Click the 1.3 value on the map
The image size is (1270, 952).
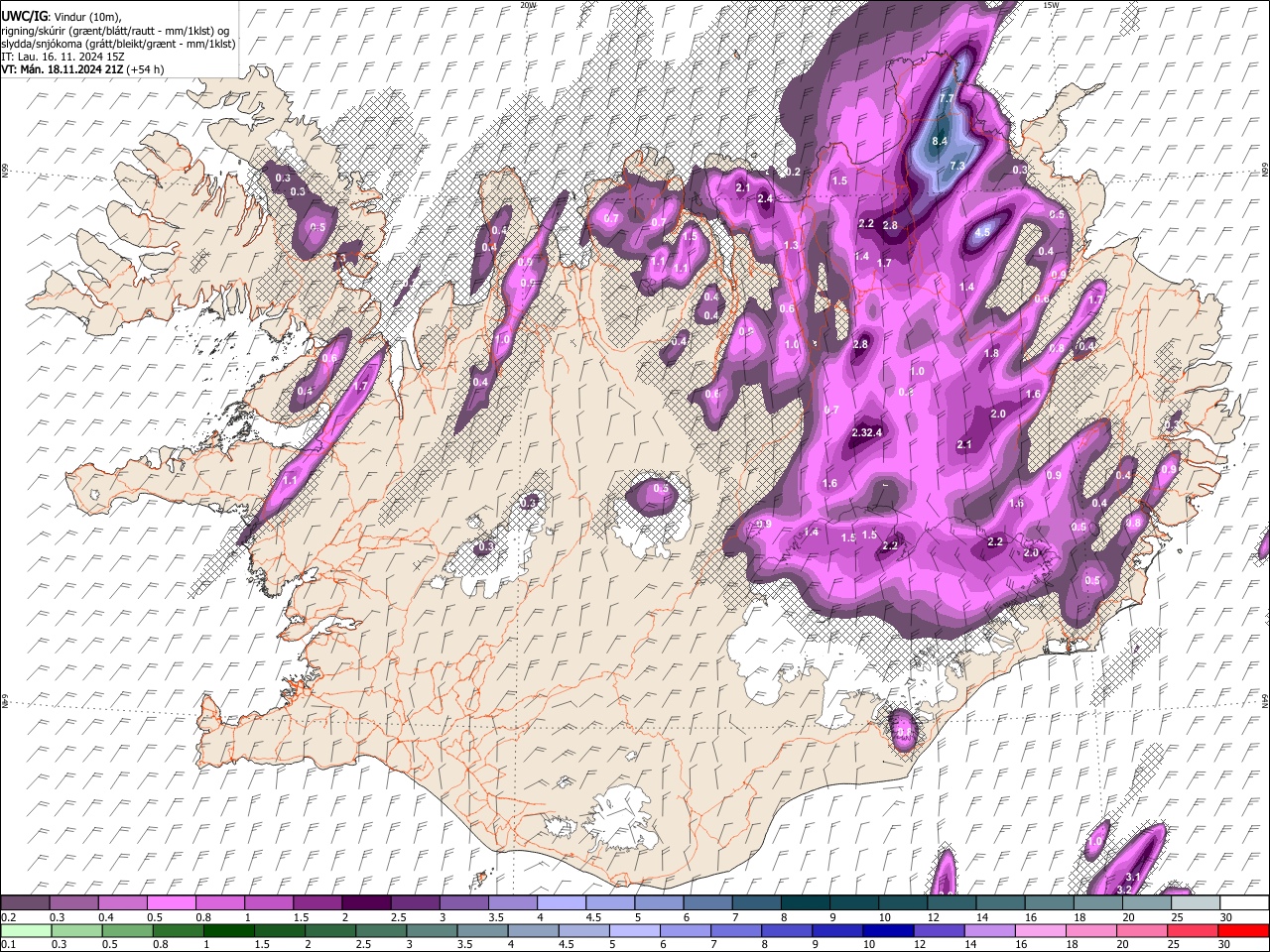(x=791, y=245)
